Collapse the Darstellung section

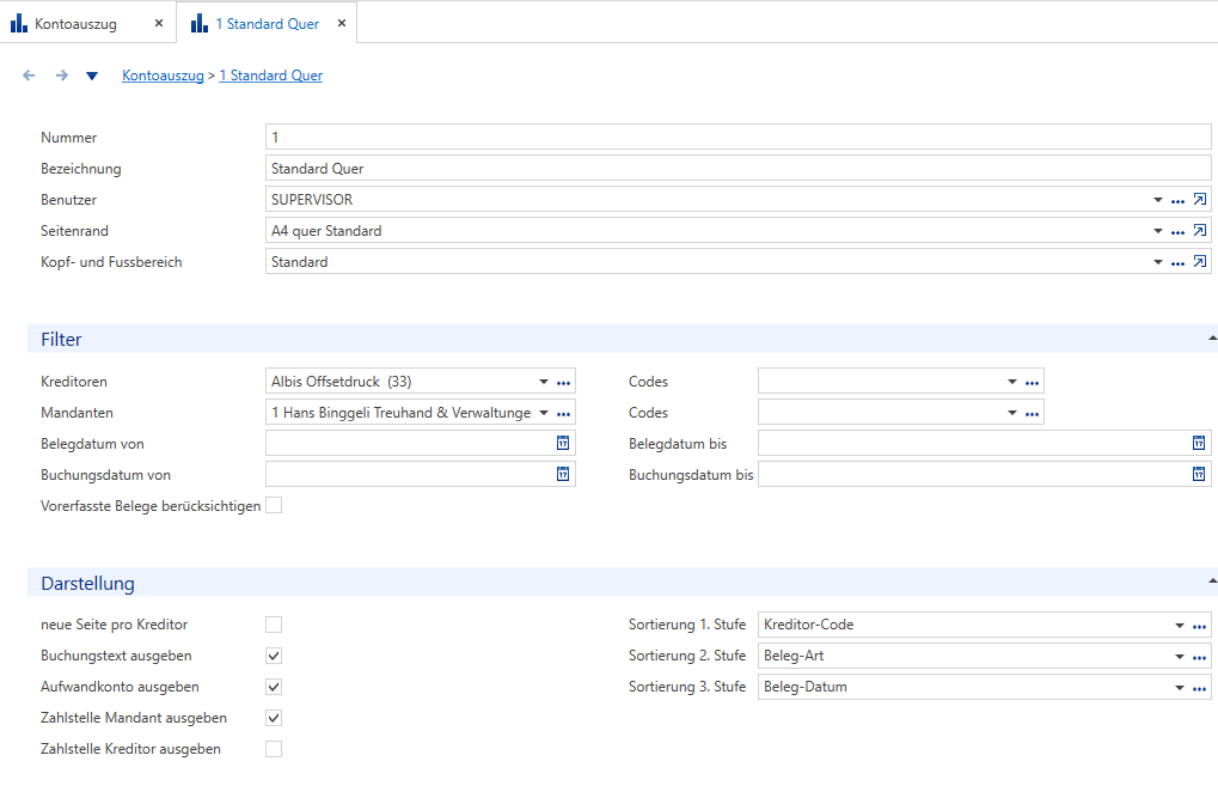tap(1212, 580)
